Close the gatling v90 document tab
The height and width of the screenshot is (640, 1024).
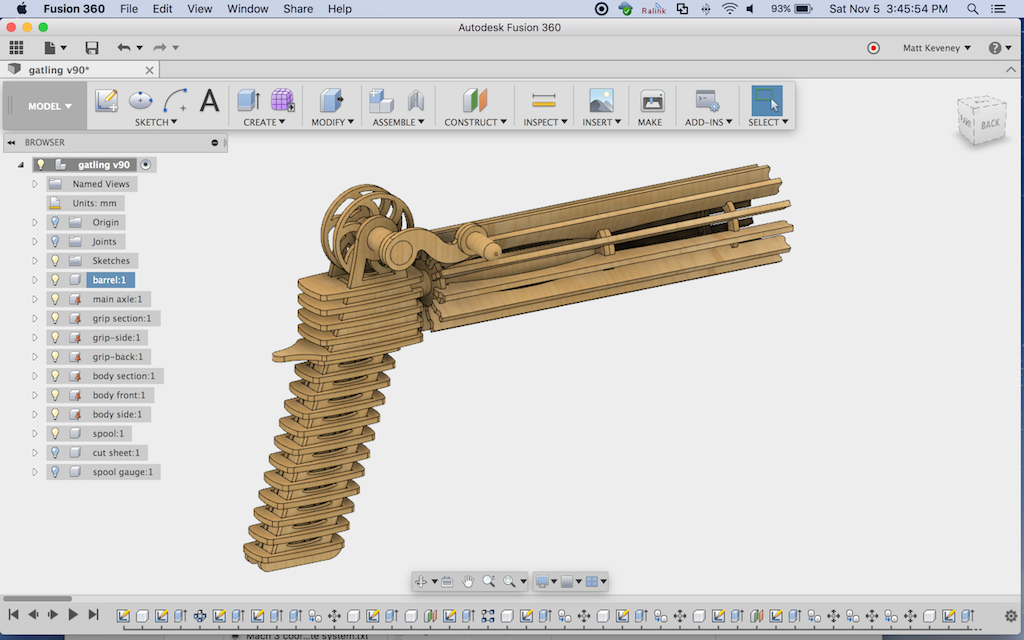click(x=150, y=70)
